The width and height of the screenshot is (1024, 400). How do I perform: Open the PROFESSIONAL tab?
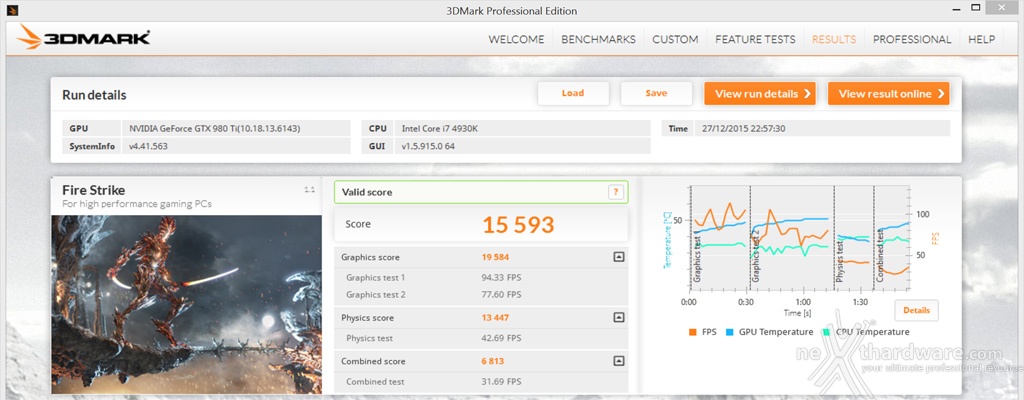click(x=912, y=39)
